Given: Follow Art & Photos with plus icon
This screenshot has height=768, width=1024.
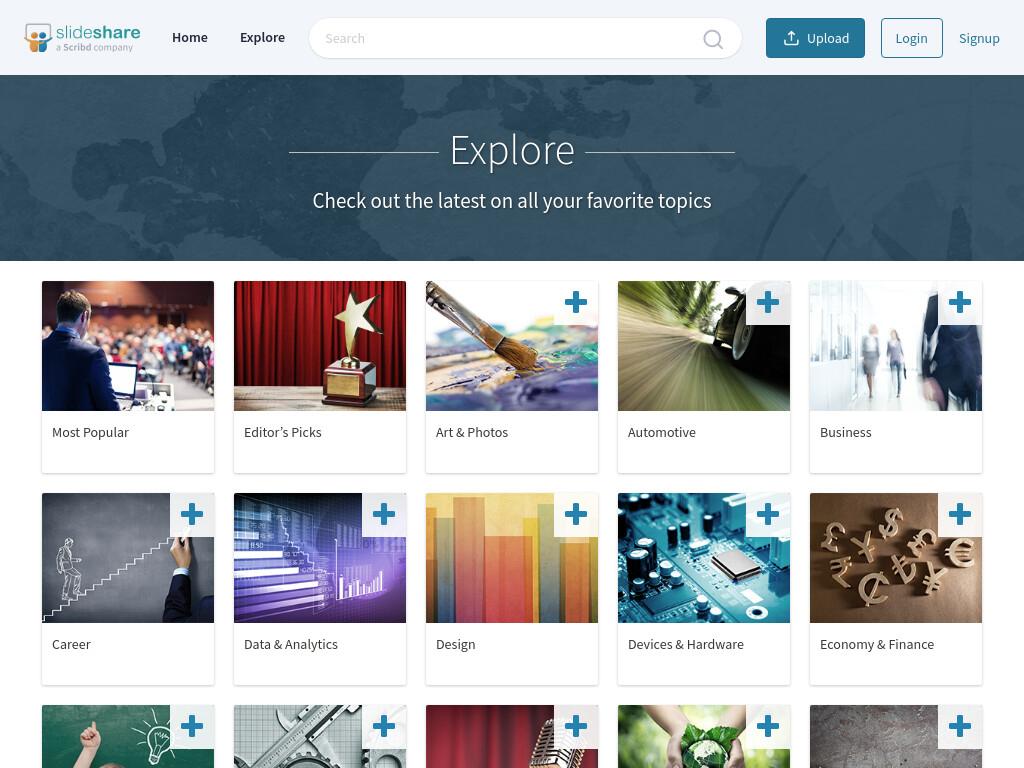Looking at the screenshot, I should click(x=575, y=302).
